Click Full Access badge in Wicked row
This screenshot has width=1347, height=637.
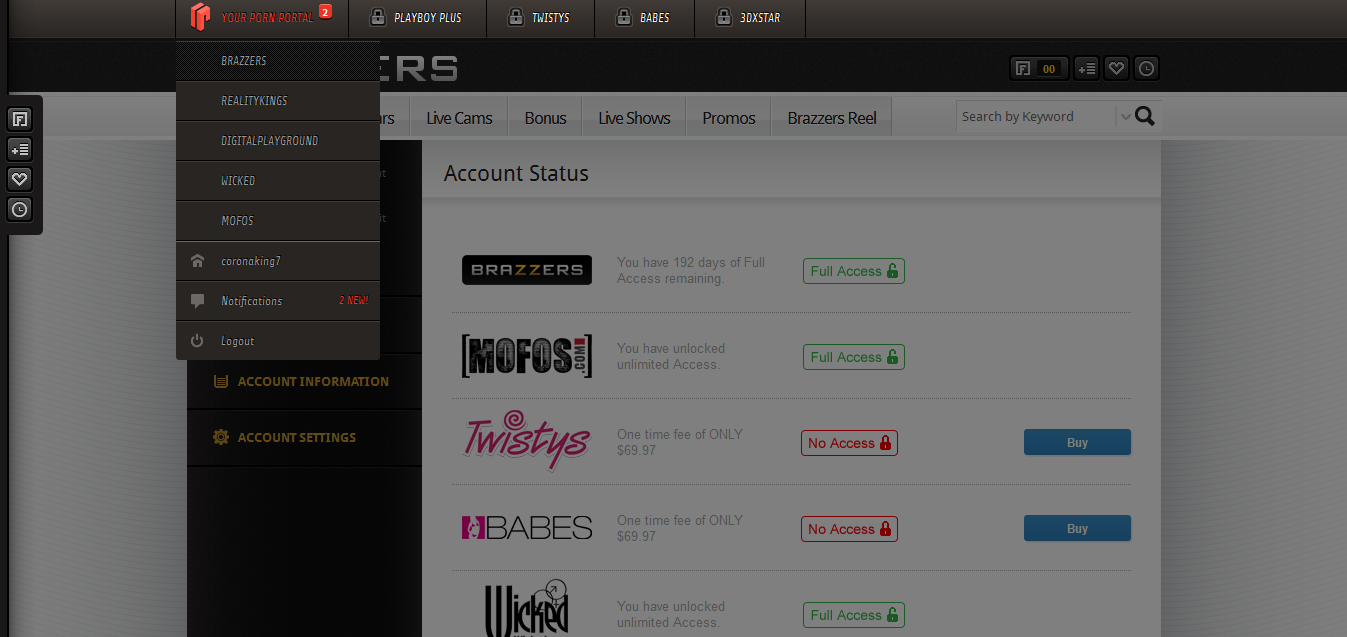854,615
